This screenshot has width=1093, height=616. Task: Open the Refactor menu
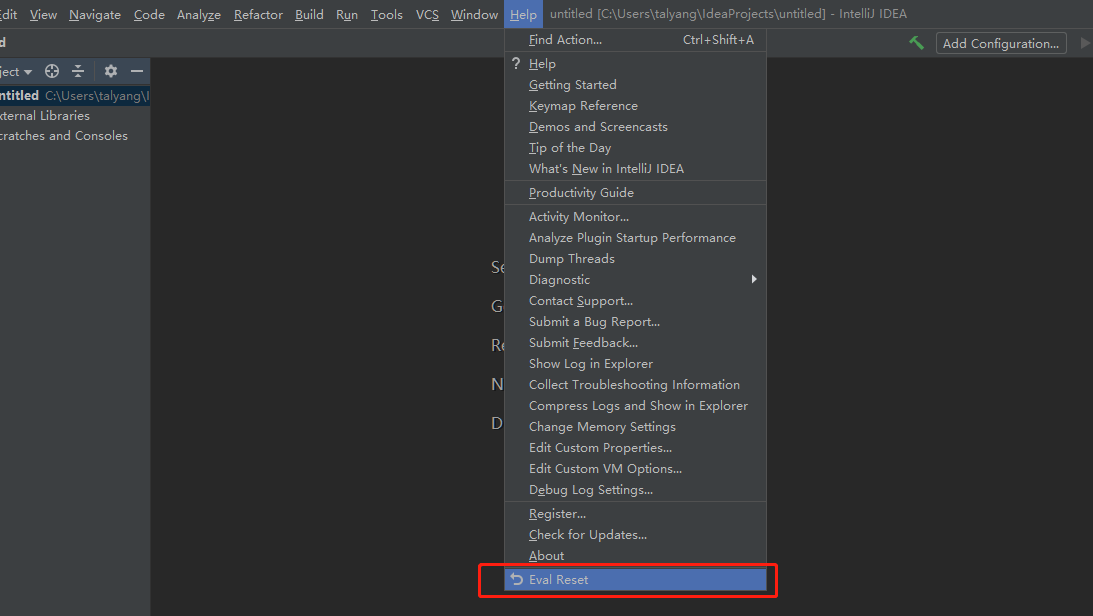(x=258, y=14)
